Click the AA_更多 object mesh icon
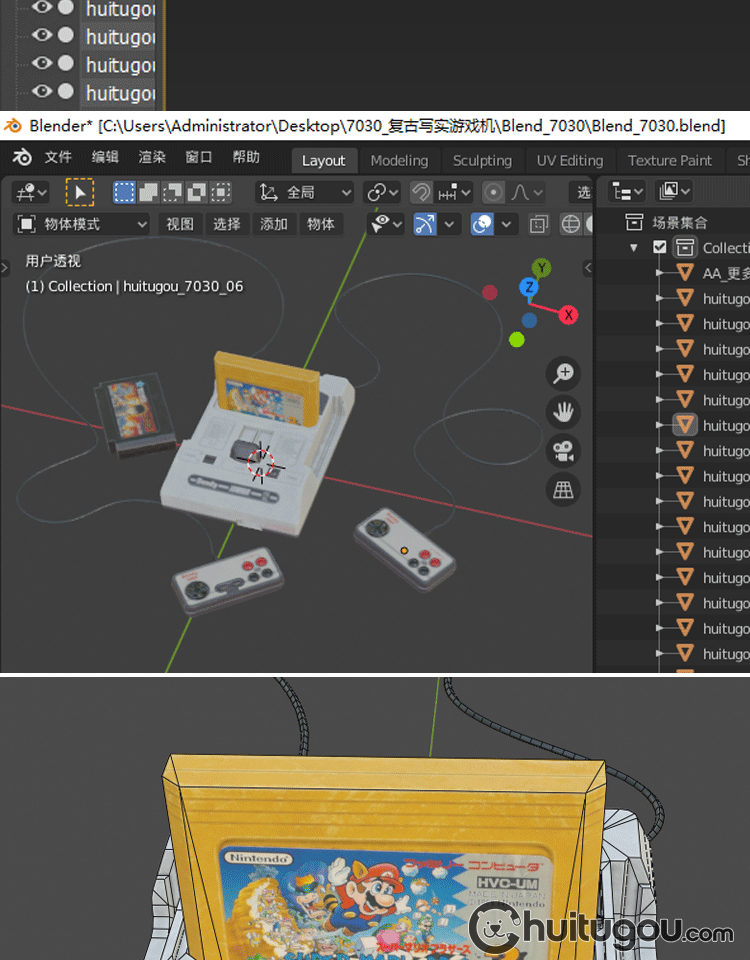 [685, 273]
